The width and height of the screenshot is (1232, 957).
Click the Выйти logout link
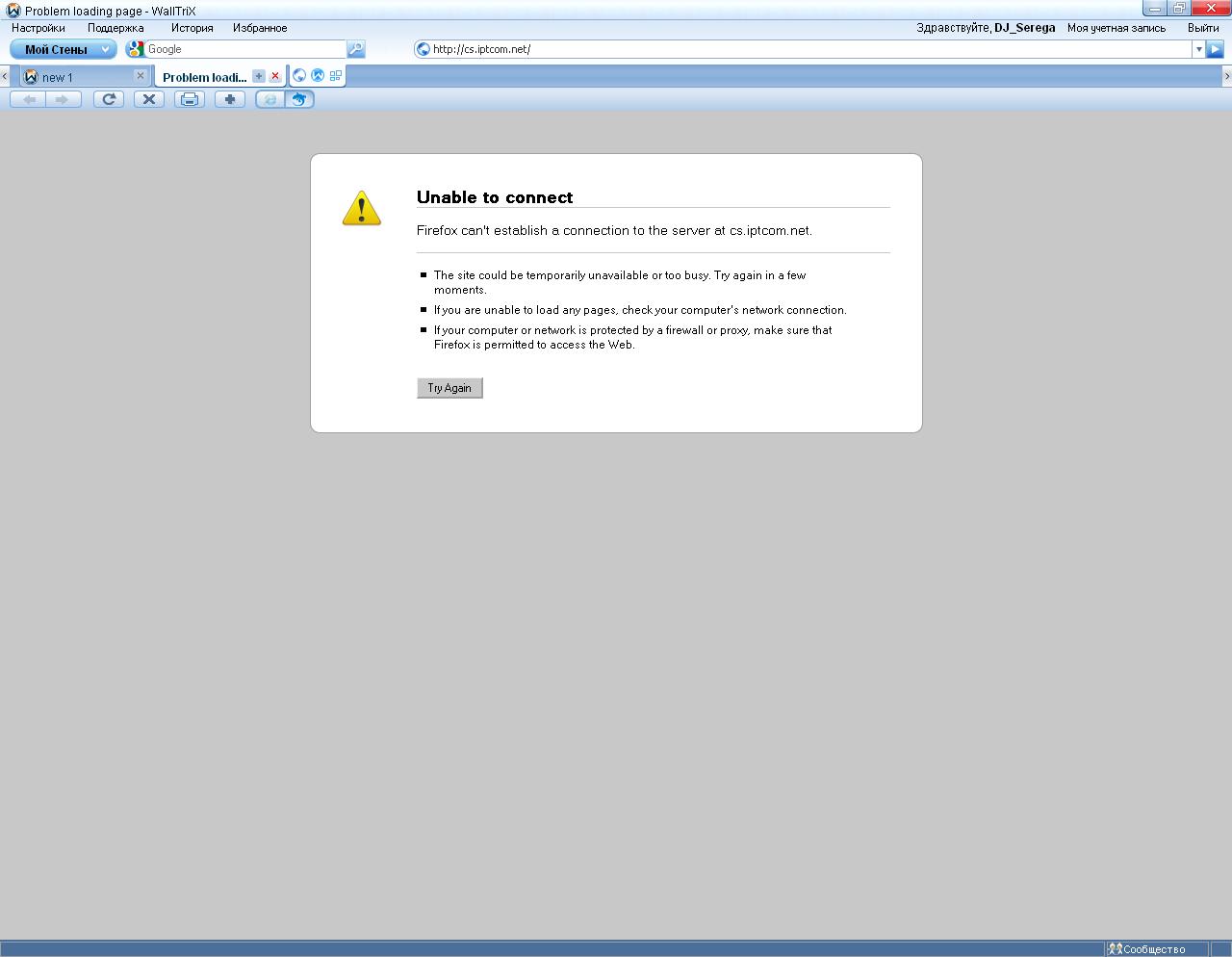(x=1203, y=28)
